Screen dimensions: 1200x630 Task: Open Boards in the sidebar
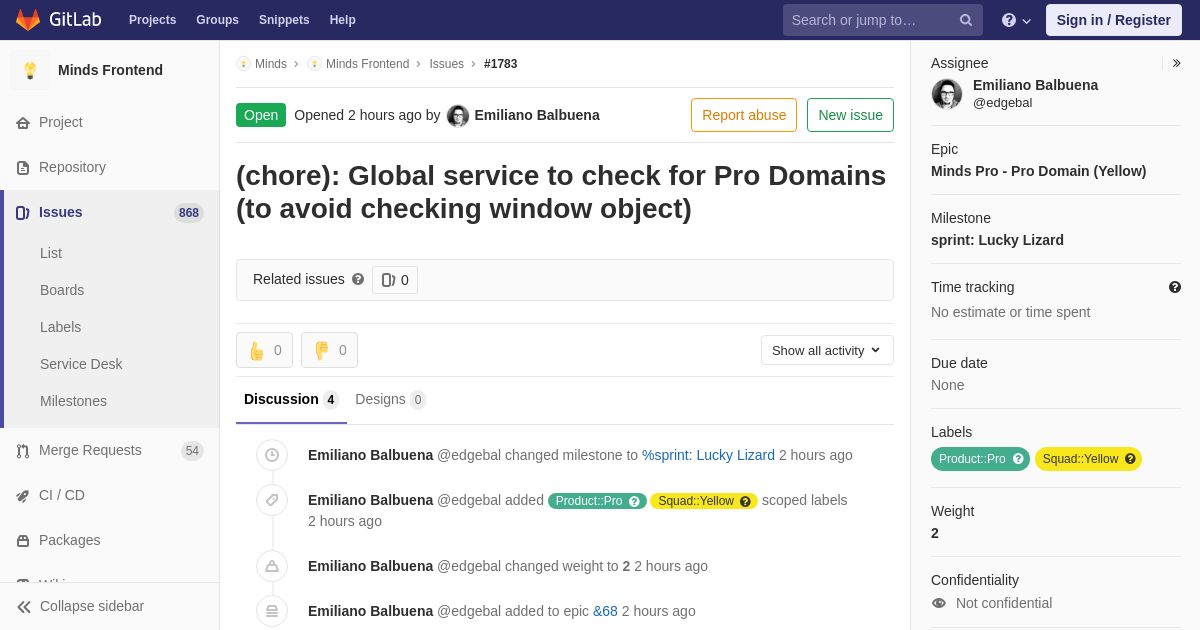pos(62,290)
